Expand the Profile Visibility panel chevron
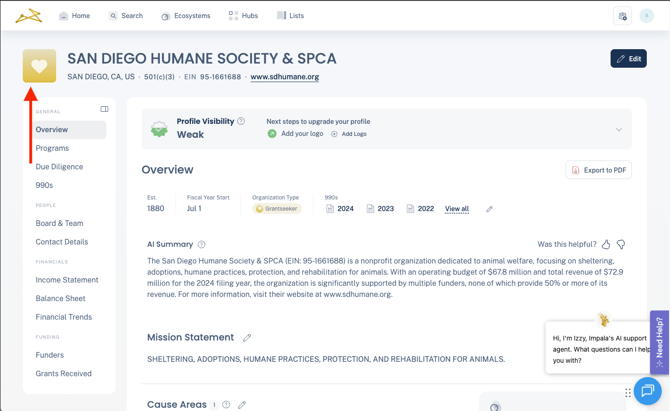The image size is (670, 411). (x=618, y=129)
